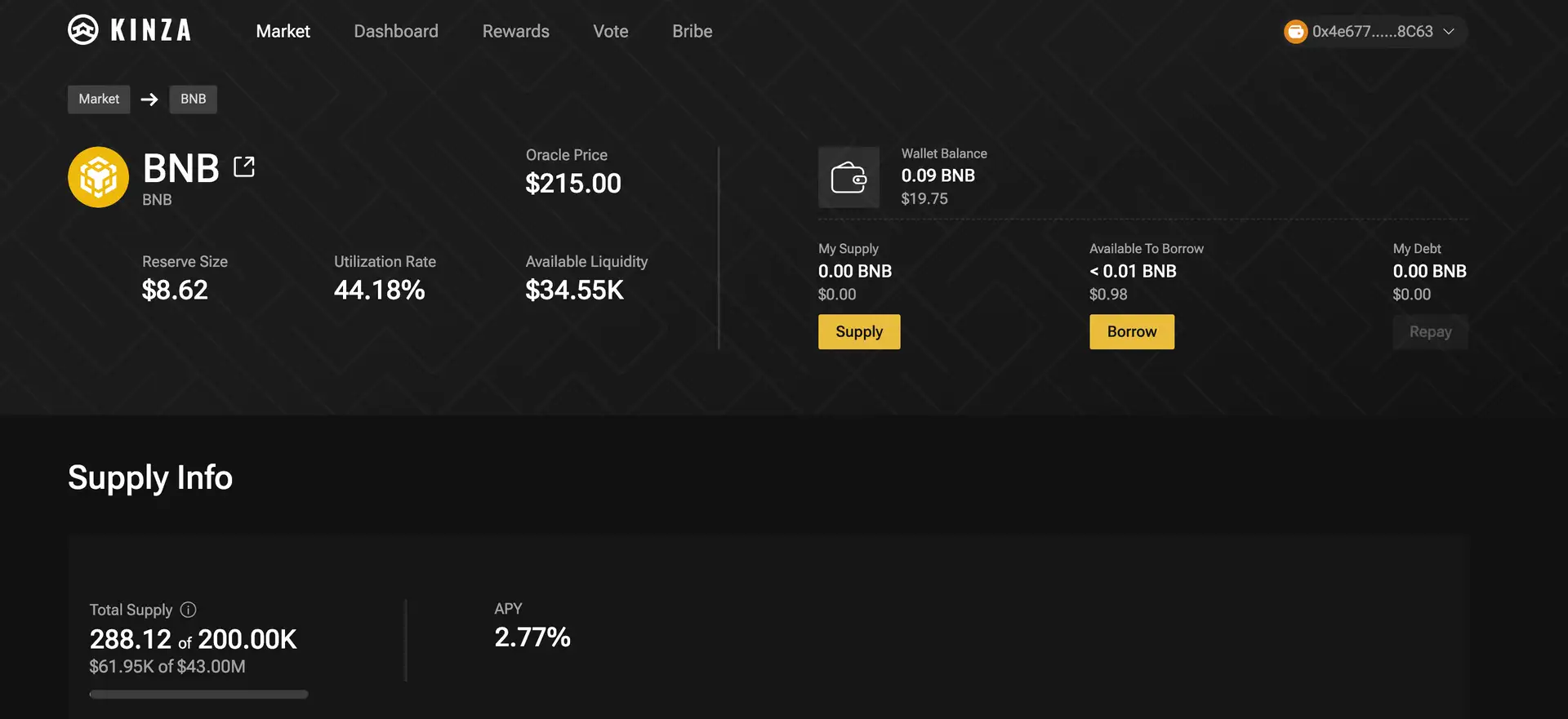Viewport: 1568px width, 719px height.
Task: Open the BNB external link icon
Action: [x=244, y=166]
